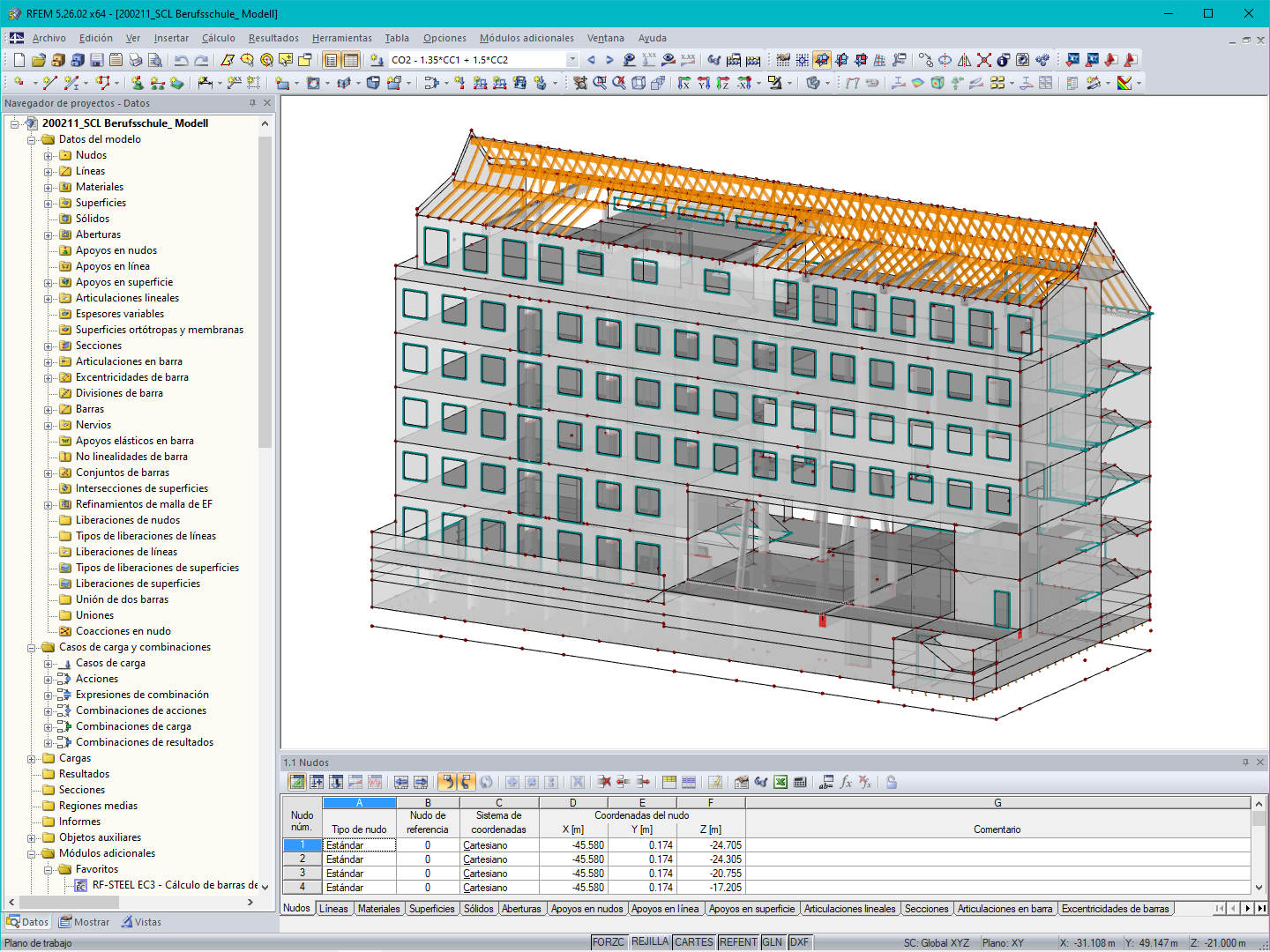Toggle the CARTES option in status bar
The height and width of the screenshot is (952, 1270).
pos(694,941)
